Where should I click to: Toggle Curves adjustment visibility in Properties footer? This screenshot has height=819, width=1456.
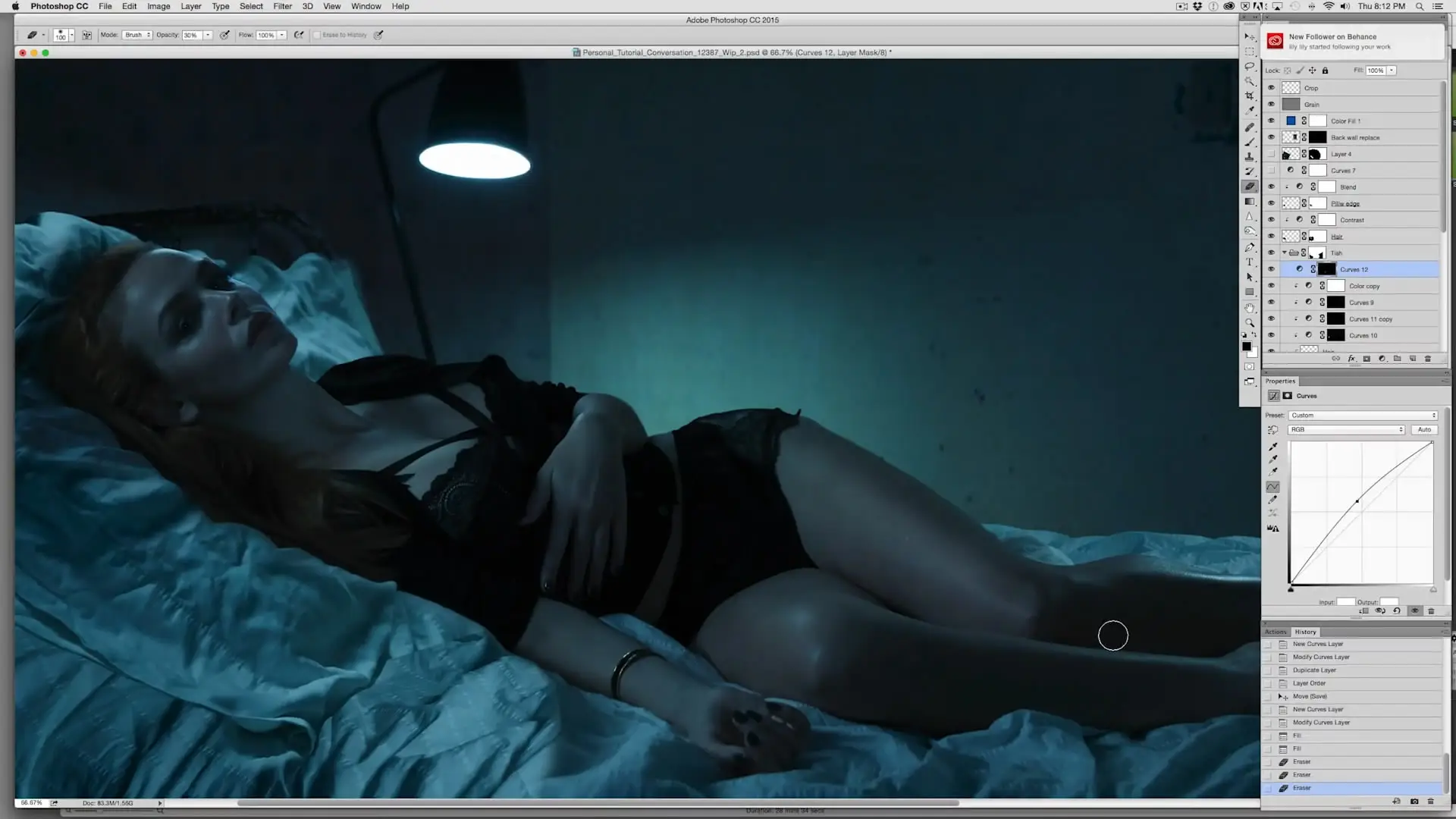1414,610
